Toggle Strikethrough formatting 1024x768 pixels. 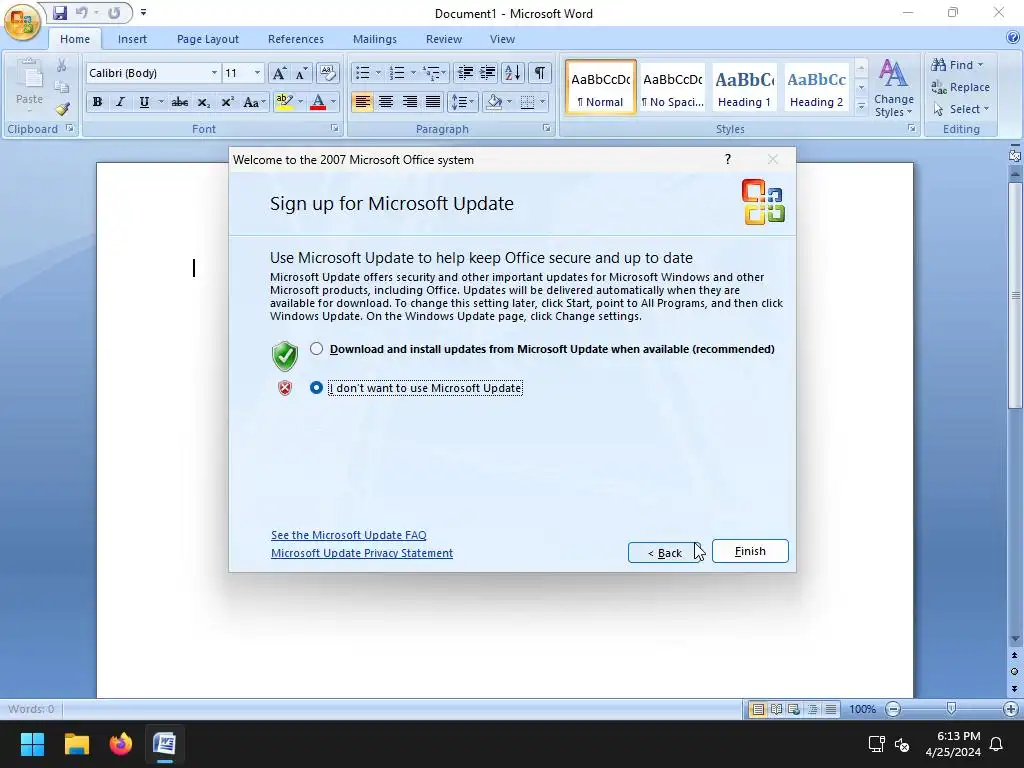coord(180,102)
